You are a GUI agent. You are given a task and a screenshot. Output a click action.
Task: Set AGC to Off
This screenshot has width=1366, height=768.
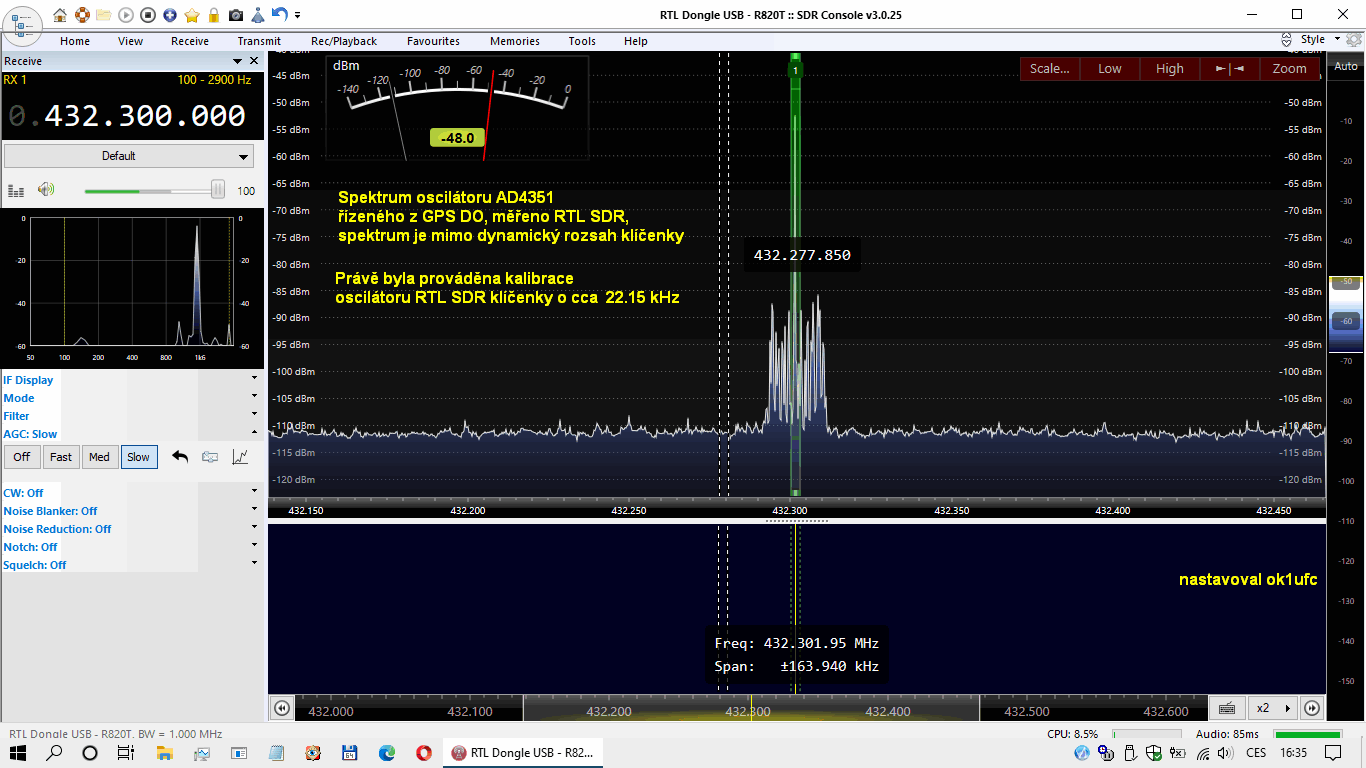22,457
